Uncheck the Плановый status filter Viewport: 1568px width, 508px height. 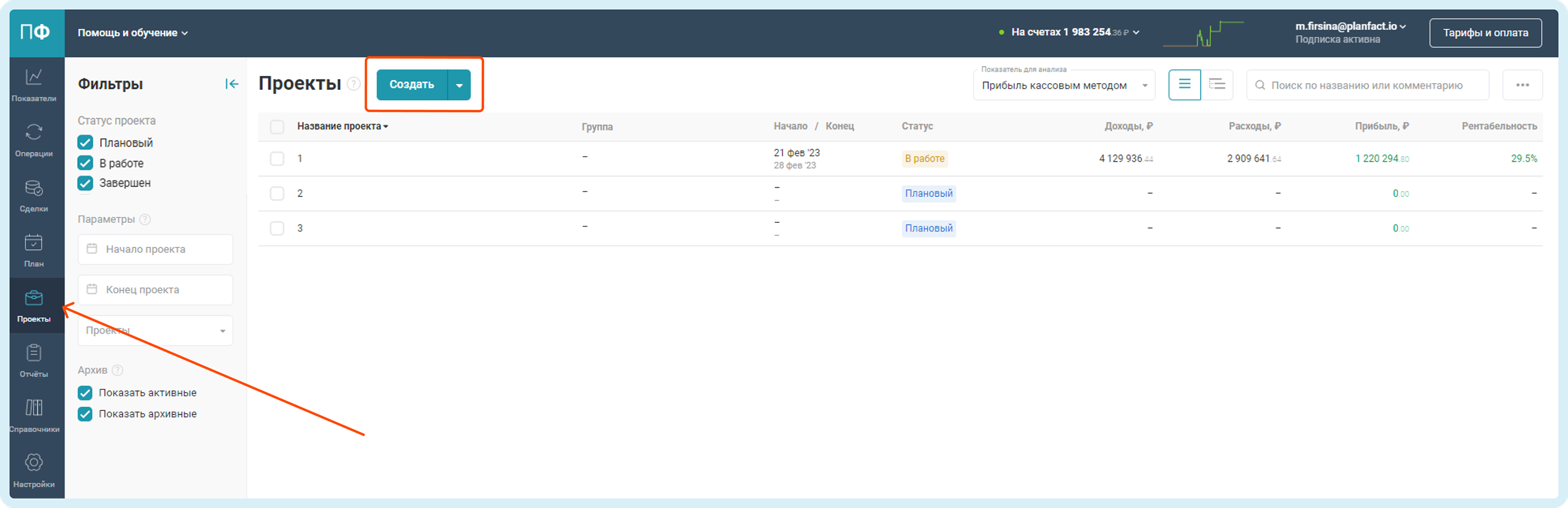pos(85,142)
